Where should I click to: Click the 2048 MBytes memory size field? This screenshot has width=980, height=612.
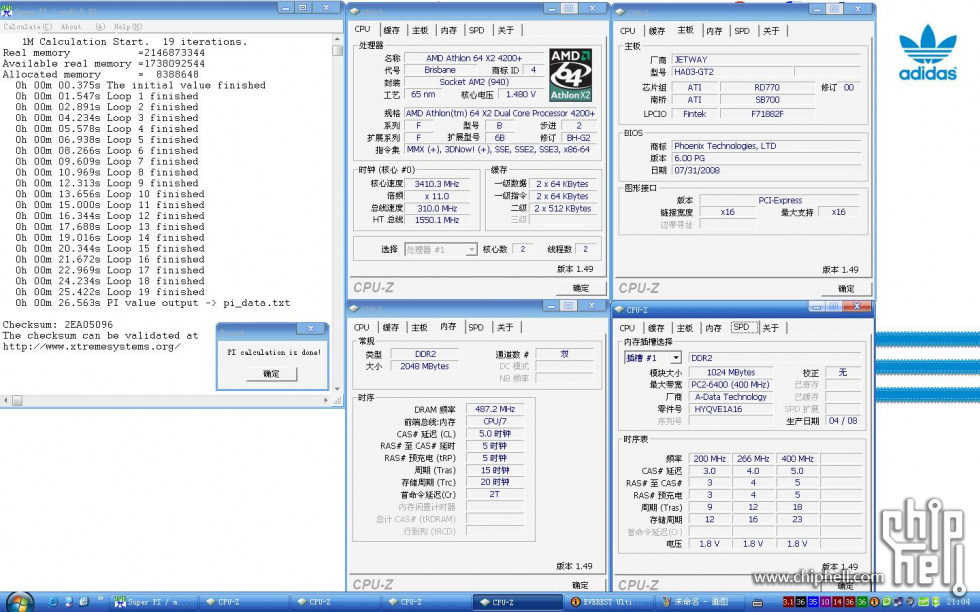tap(424, 366)
